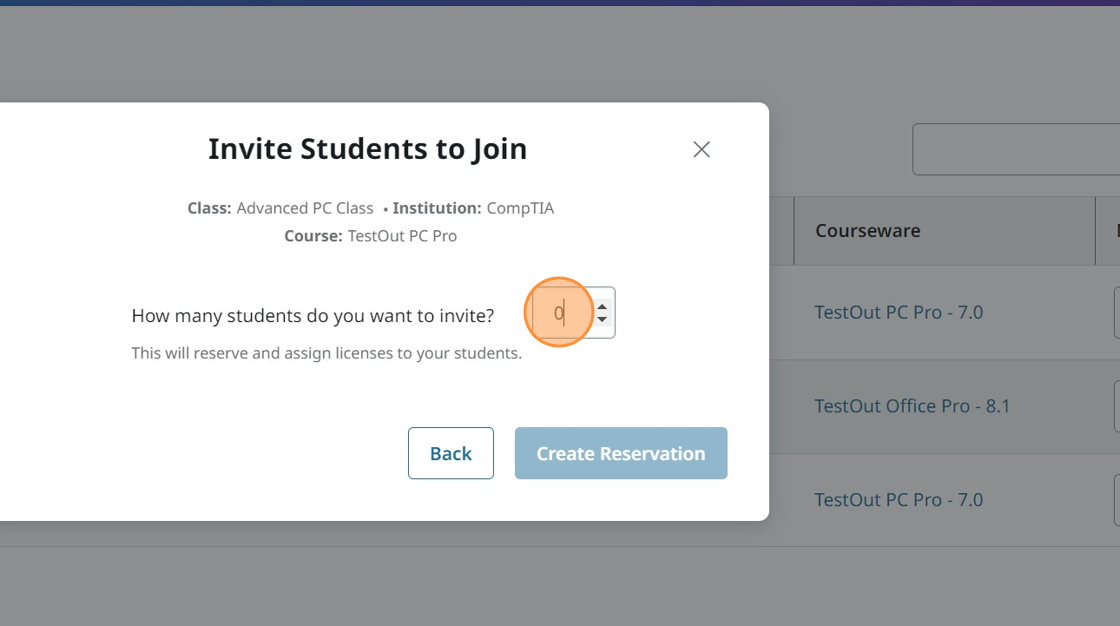This screenshot has height=626, width=1120.
Task: Click inside the empty search field
Action: 1020,148
